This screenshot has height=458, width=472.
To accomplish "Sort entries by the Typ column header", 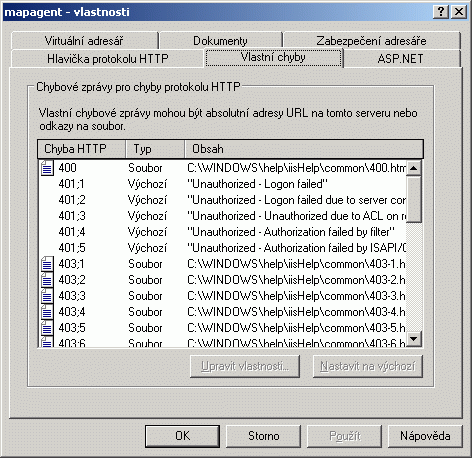I will [x=155, y=149].
